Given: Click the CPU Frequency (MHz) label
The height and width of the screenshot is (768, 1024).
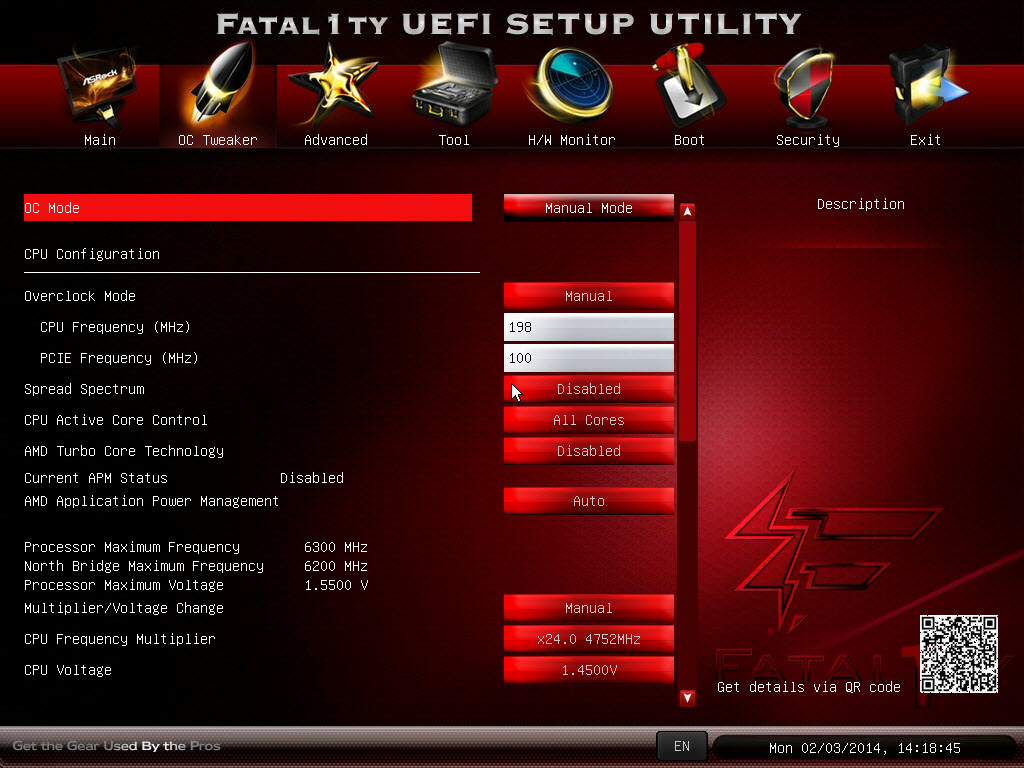Looking at the screenshot, I should click(x=115, y=327).
